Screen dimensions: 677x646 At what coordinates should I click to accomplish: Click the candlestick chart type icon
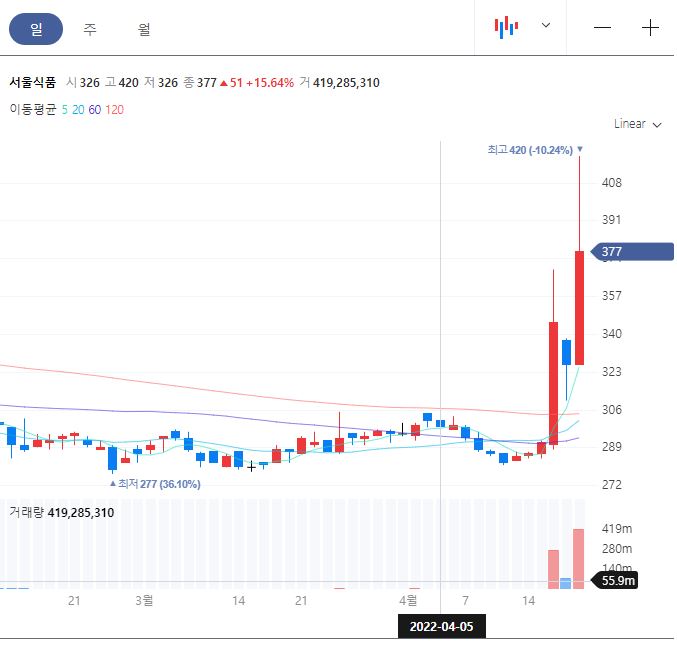coord(506,27)
